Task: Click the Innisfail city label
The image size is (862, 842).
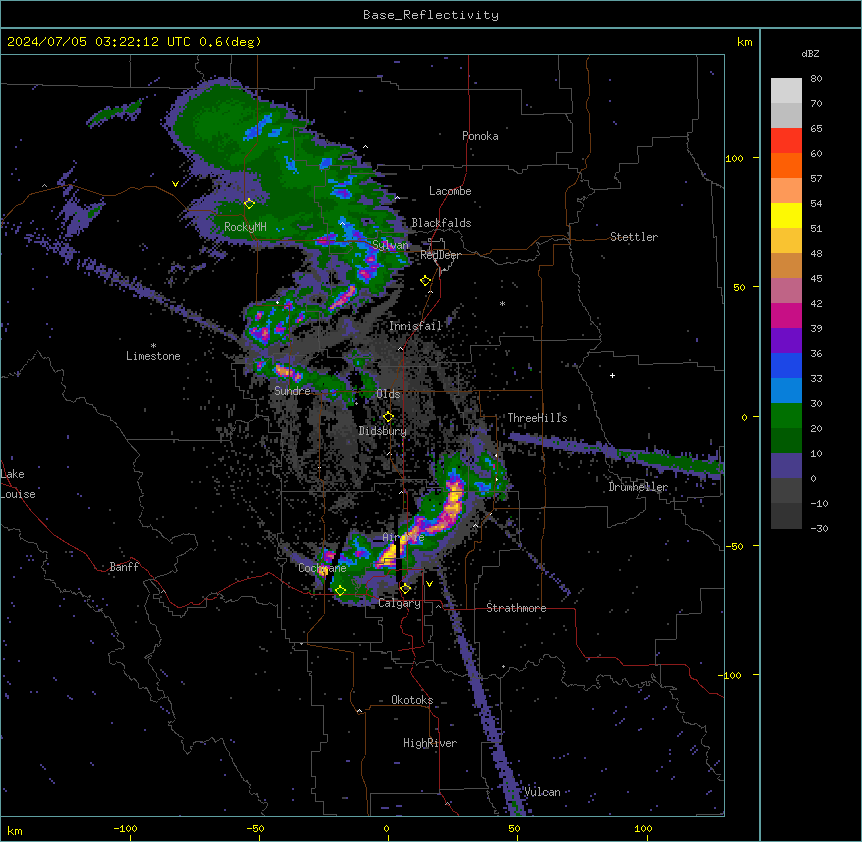Action: click(416, 326)
